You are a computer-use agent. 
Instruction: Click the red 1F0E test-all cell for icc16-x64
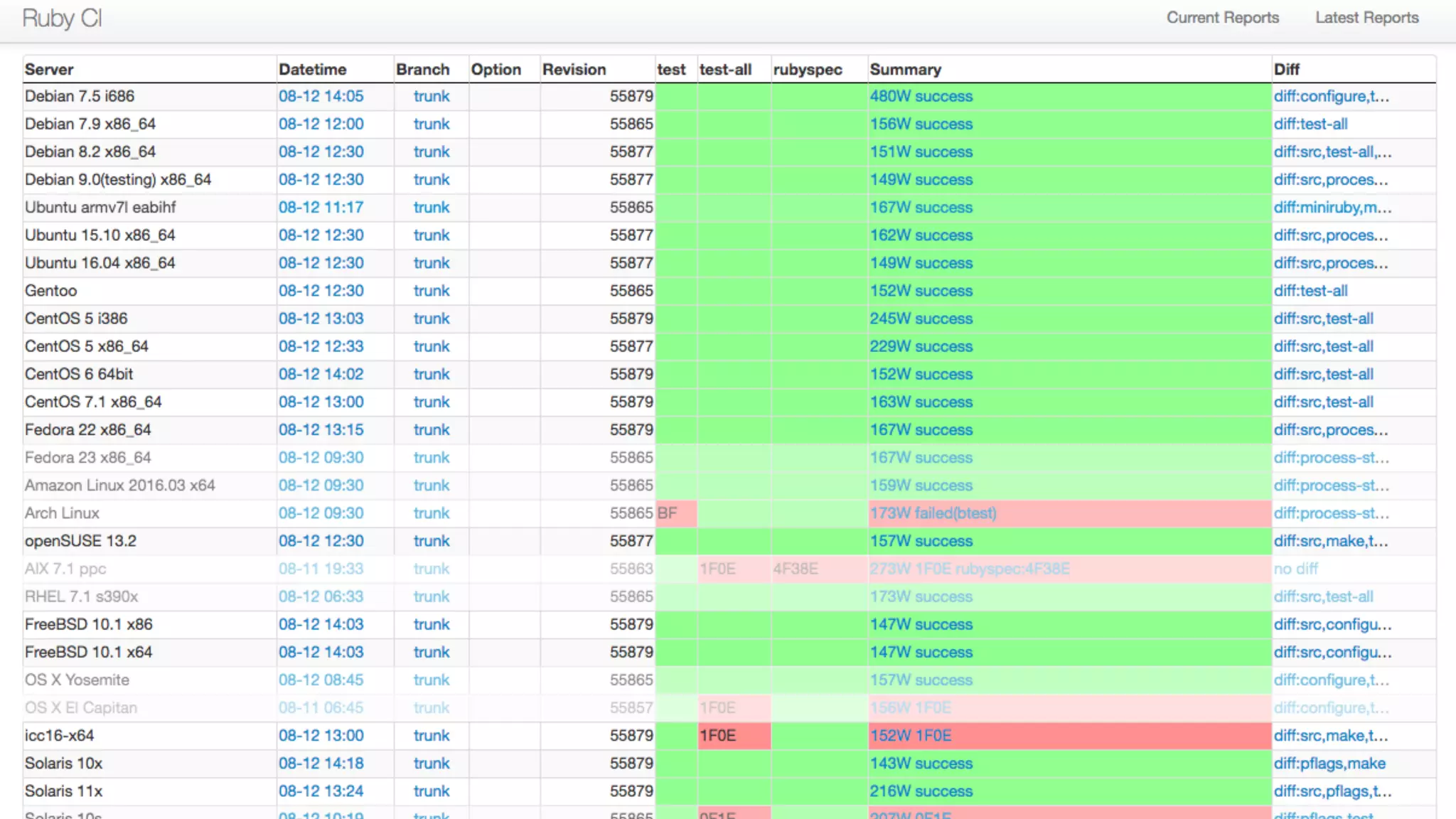pyautogui.click(x=717, y=736)
